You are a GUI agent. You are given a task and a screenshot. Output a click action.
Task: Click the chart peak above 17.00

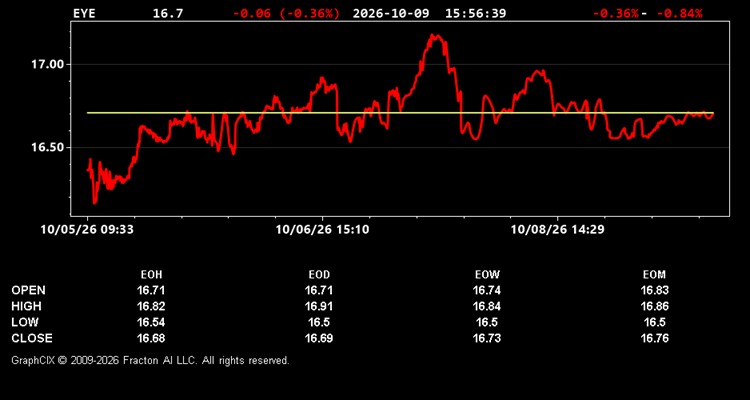pyautogui.click(x=435, y=36)
